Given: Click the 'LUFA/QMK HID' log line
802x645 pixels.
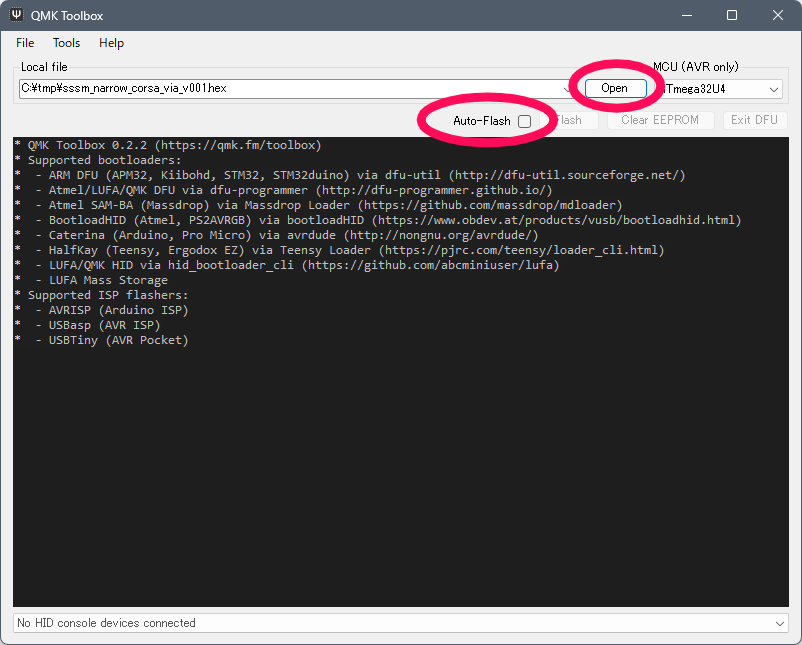Looking at the screenshot, I should click(287, 265).
